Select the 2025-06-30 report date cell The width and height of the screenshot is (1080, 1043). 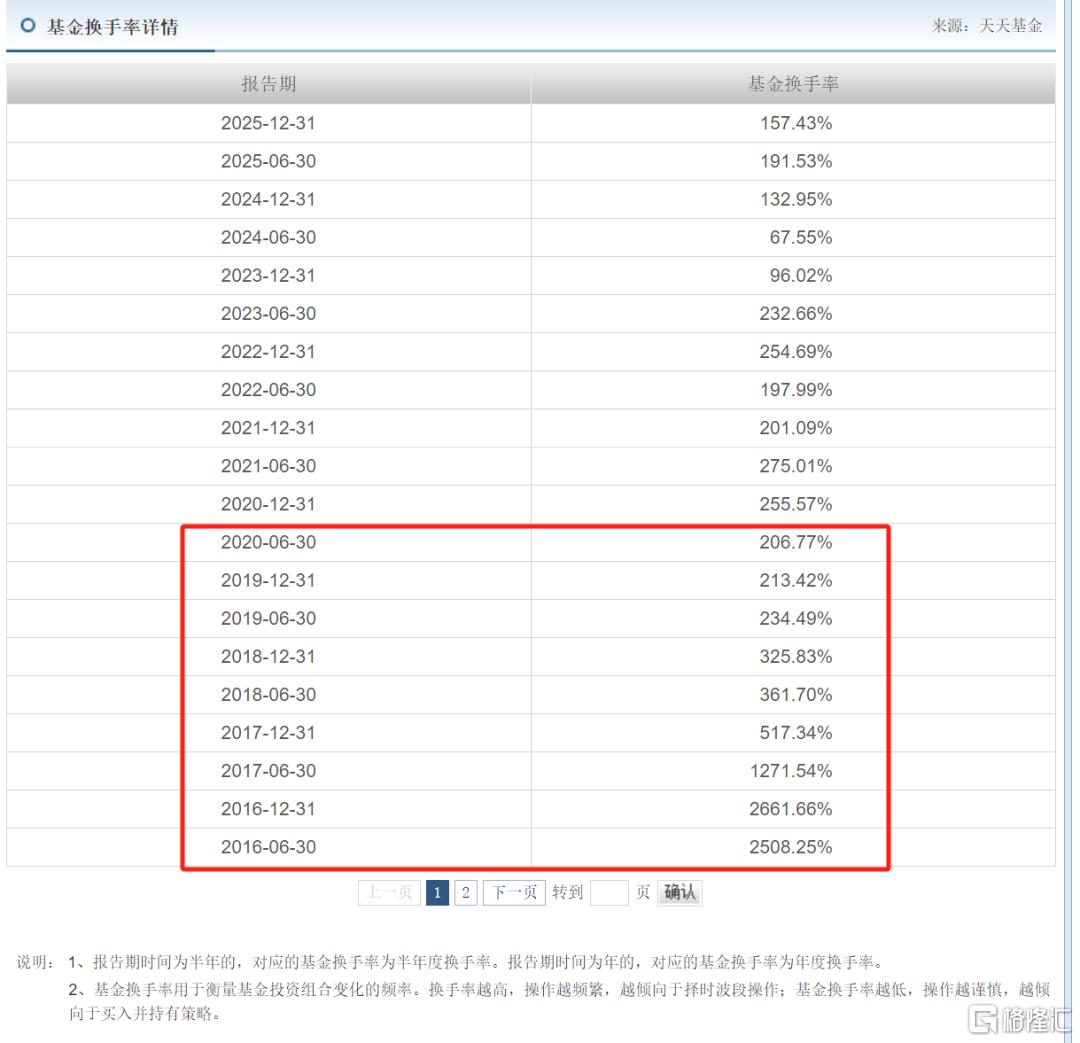click(x=268, y=161)
